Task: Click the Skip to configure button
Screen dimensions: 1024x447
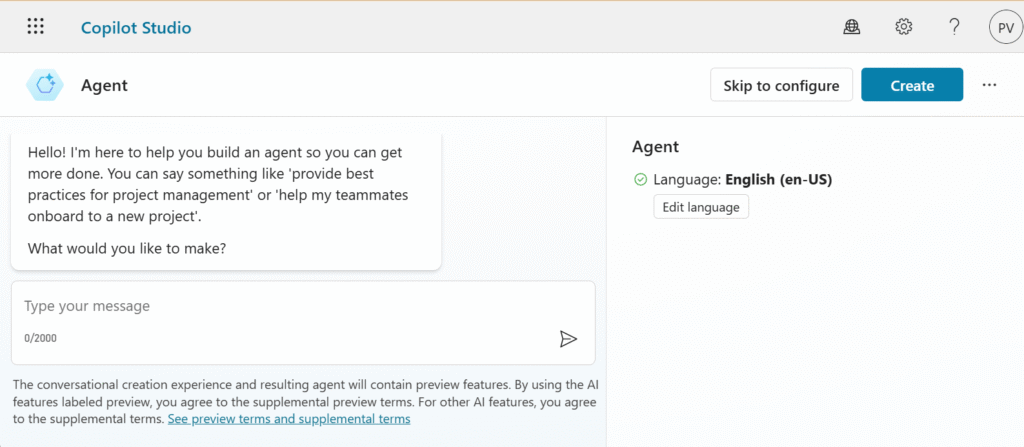Action: (x=781, y=85)
